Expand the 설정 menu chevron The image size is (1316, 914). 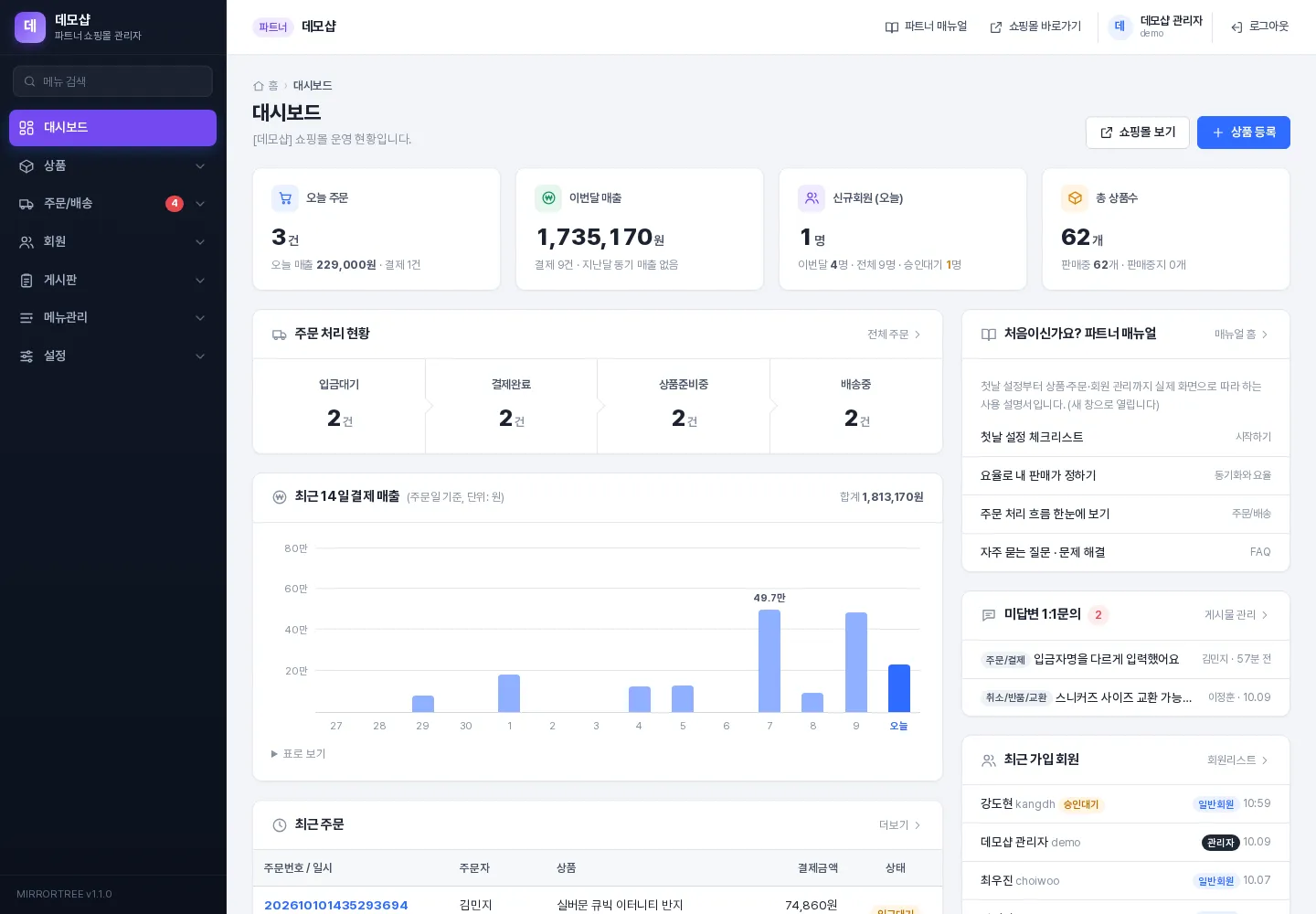click(200, 356)
